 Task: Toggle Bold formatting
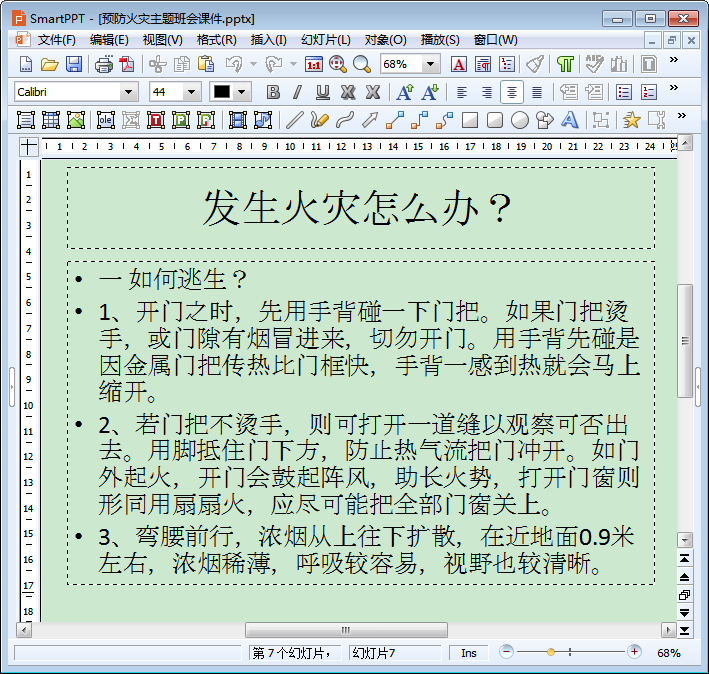point(273,92)
